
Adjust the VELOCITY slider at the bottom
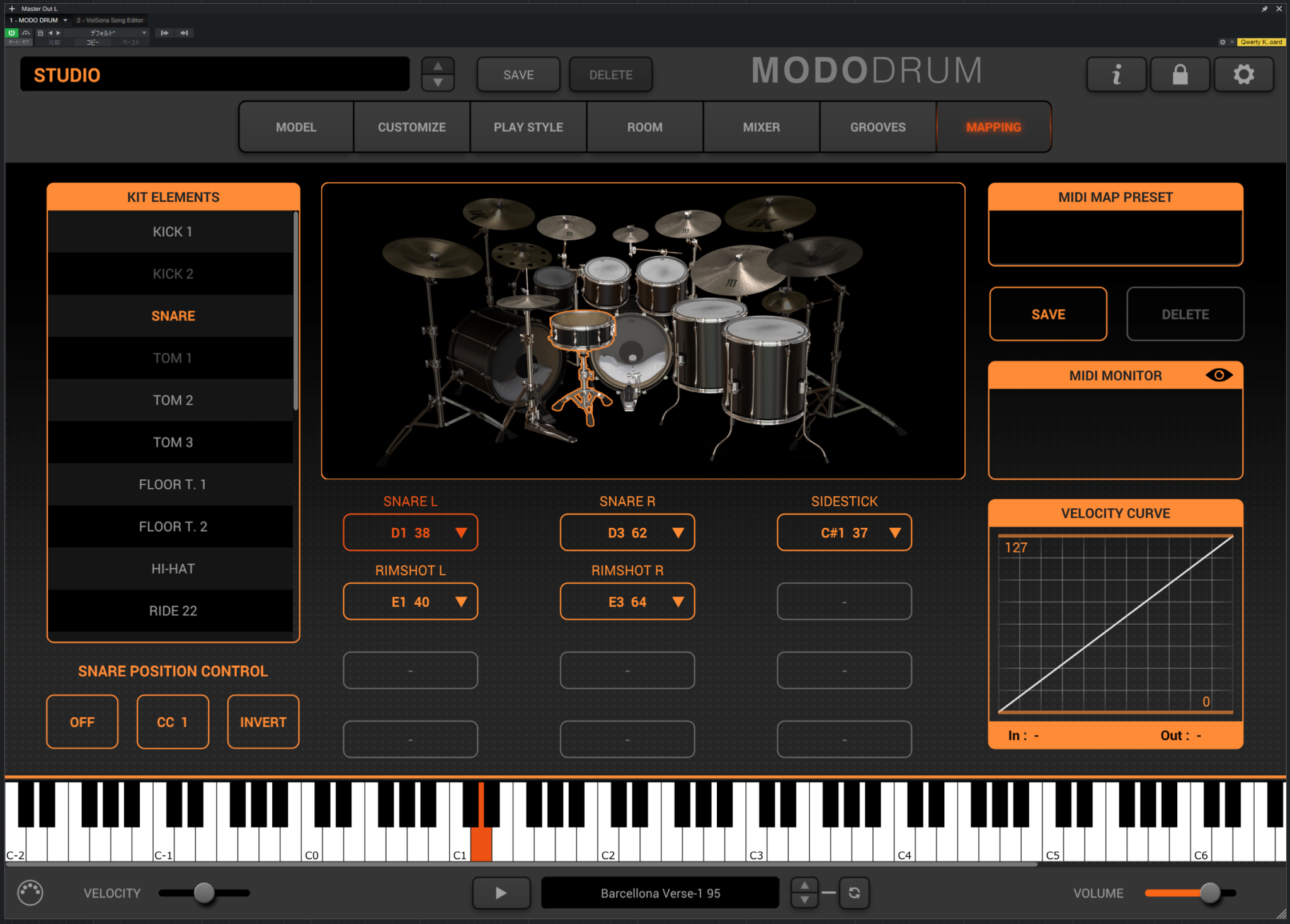click(203, 893)
